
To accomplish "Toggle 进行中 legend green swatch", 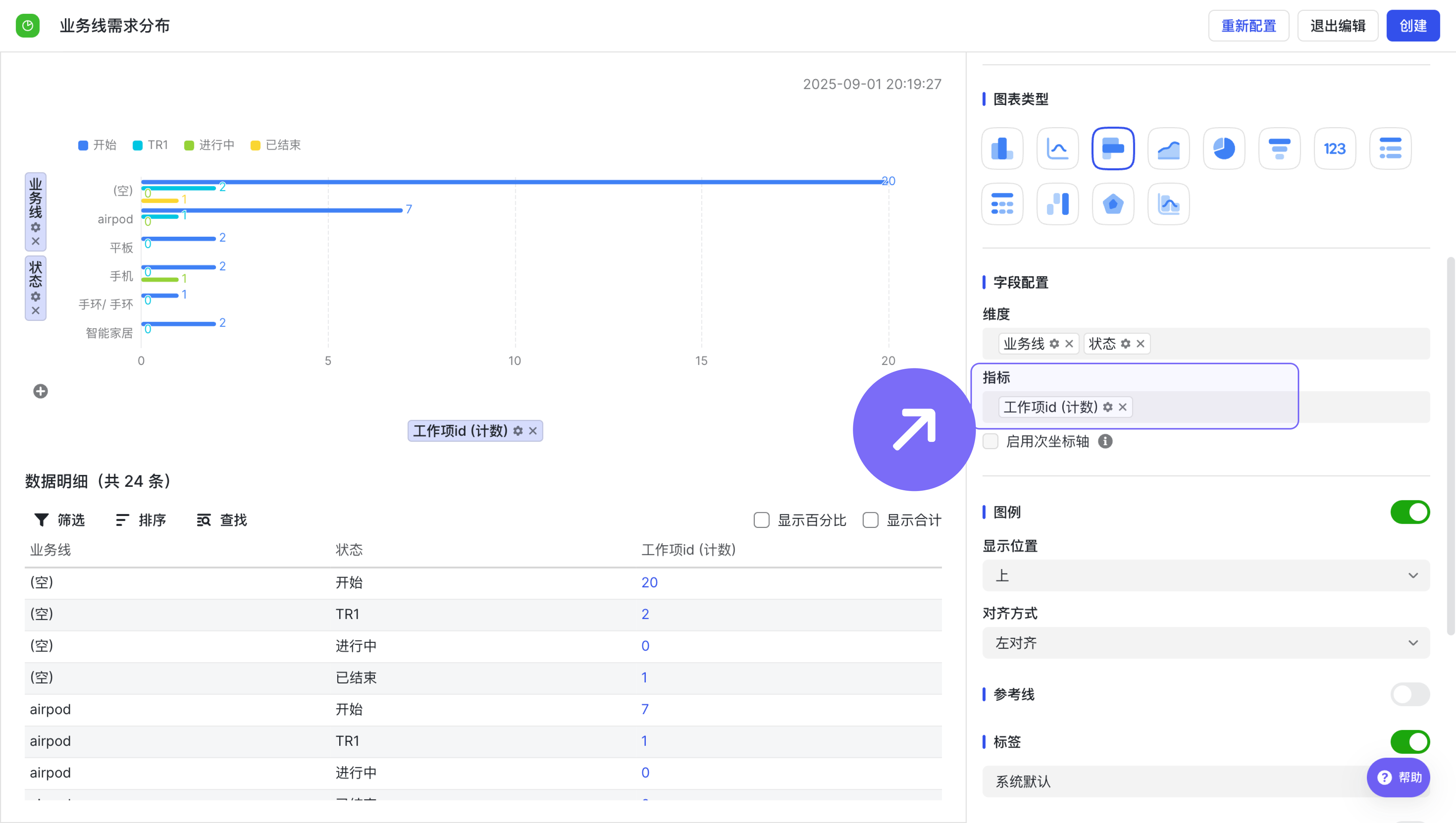I will tap(189, 145).
